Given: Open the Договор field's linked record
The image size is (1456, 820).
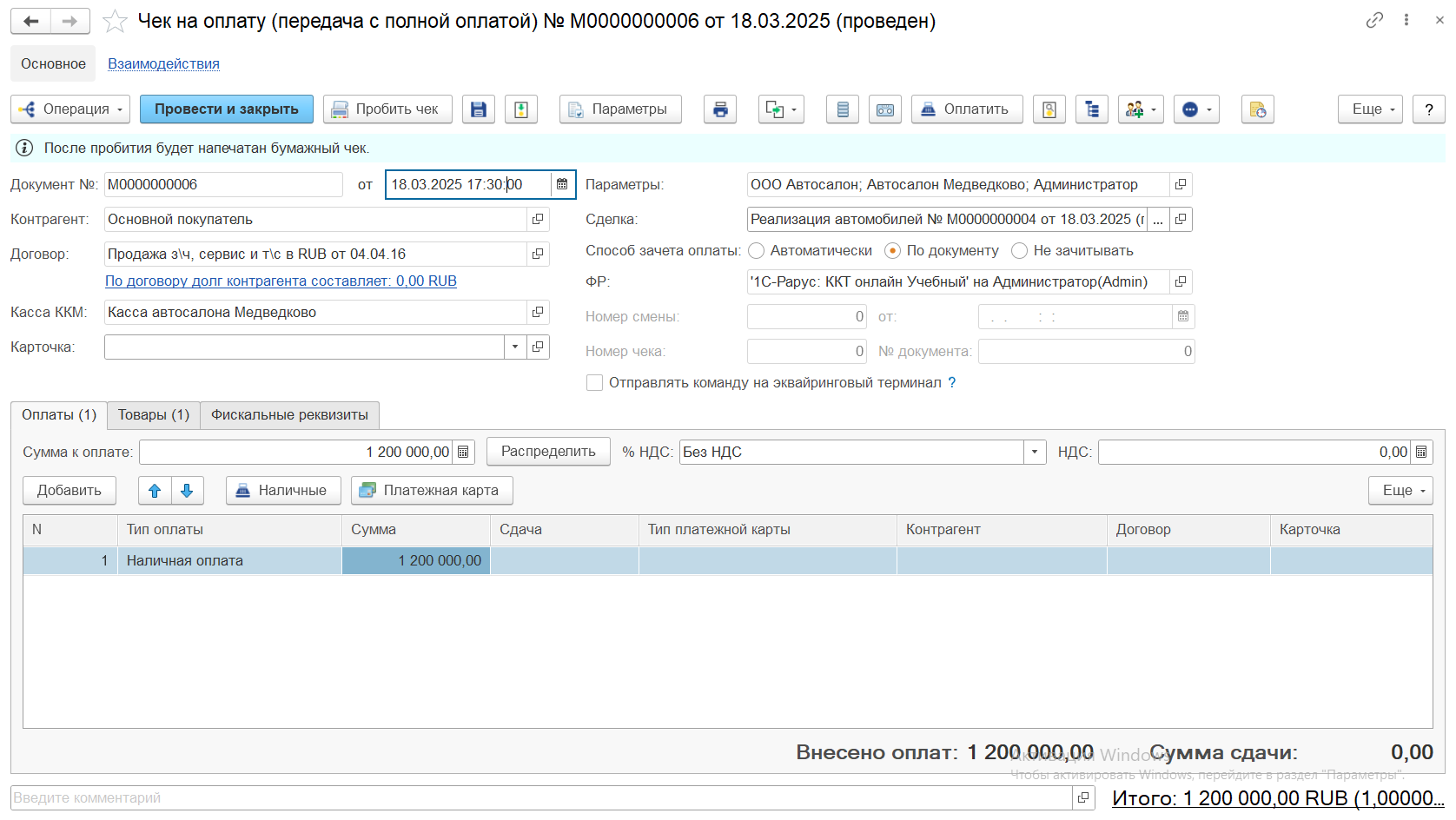Looking at the screenshot, I should (538, 255).
